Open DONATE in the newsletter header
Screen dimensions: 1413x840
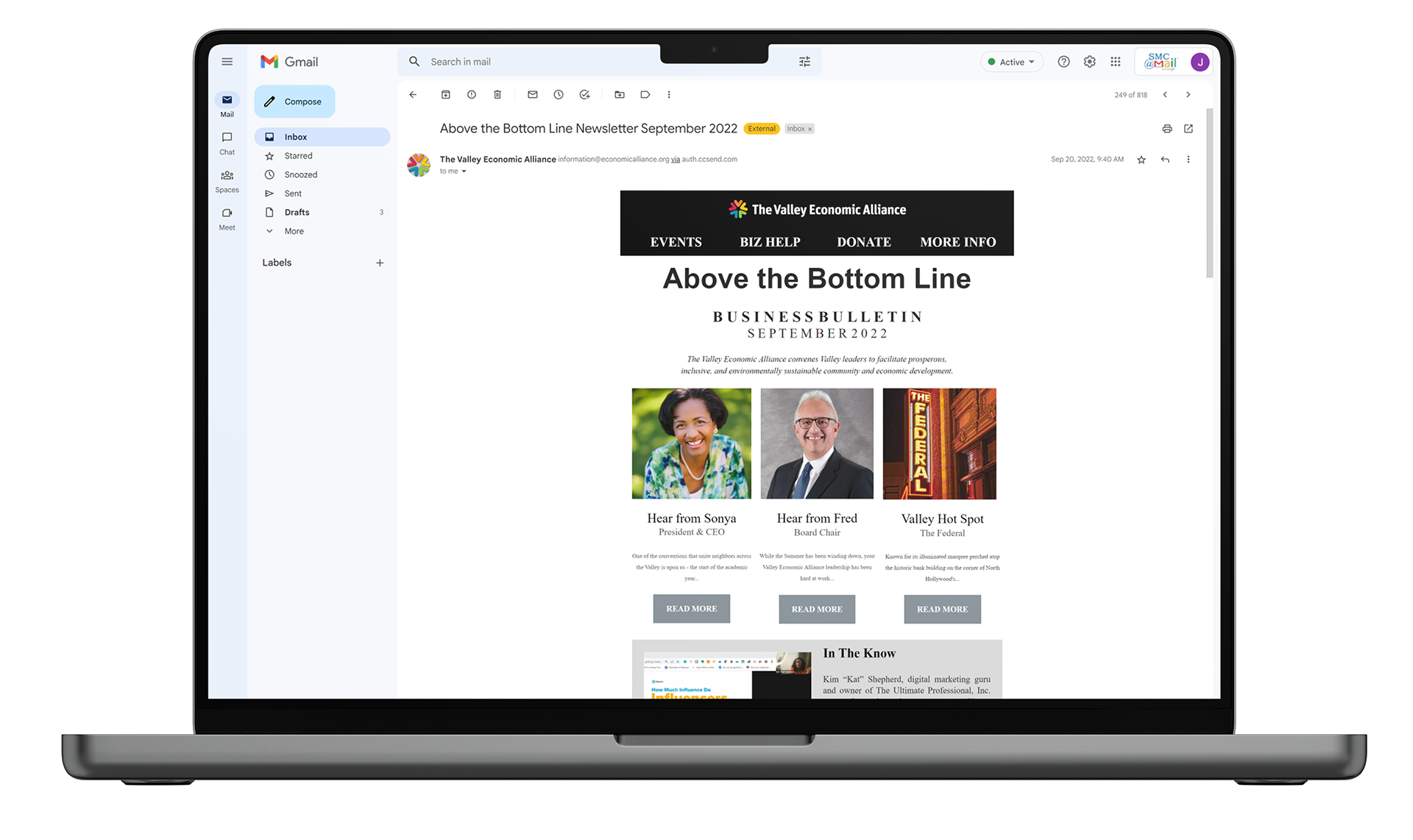(864, 242)
